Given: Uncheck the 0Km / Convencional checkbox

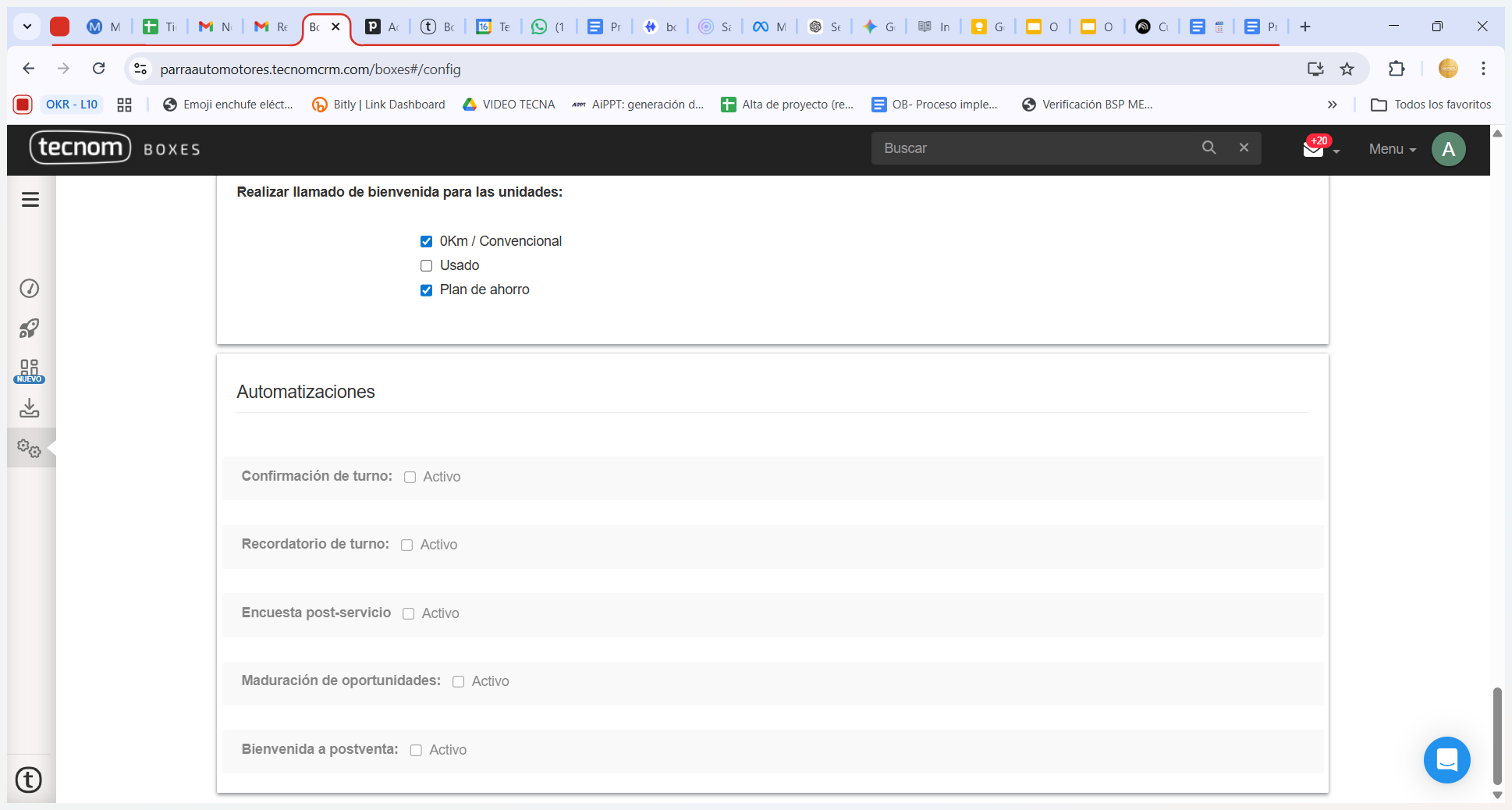Looking at the screenshot, I should click(426, 242).
